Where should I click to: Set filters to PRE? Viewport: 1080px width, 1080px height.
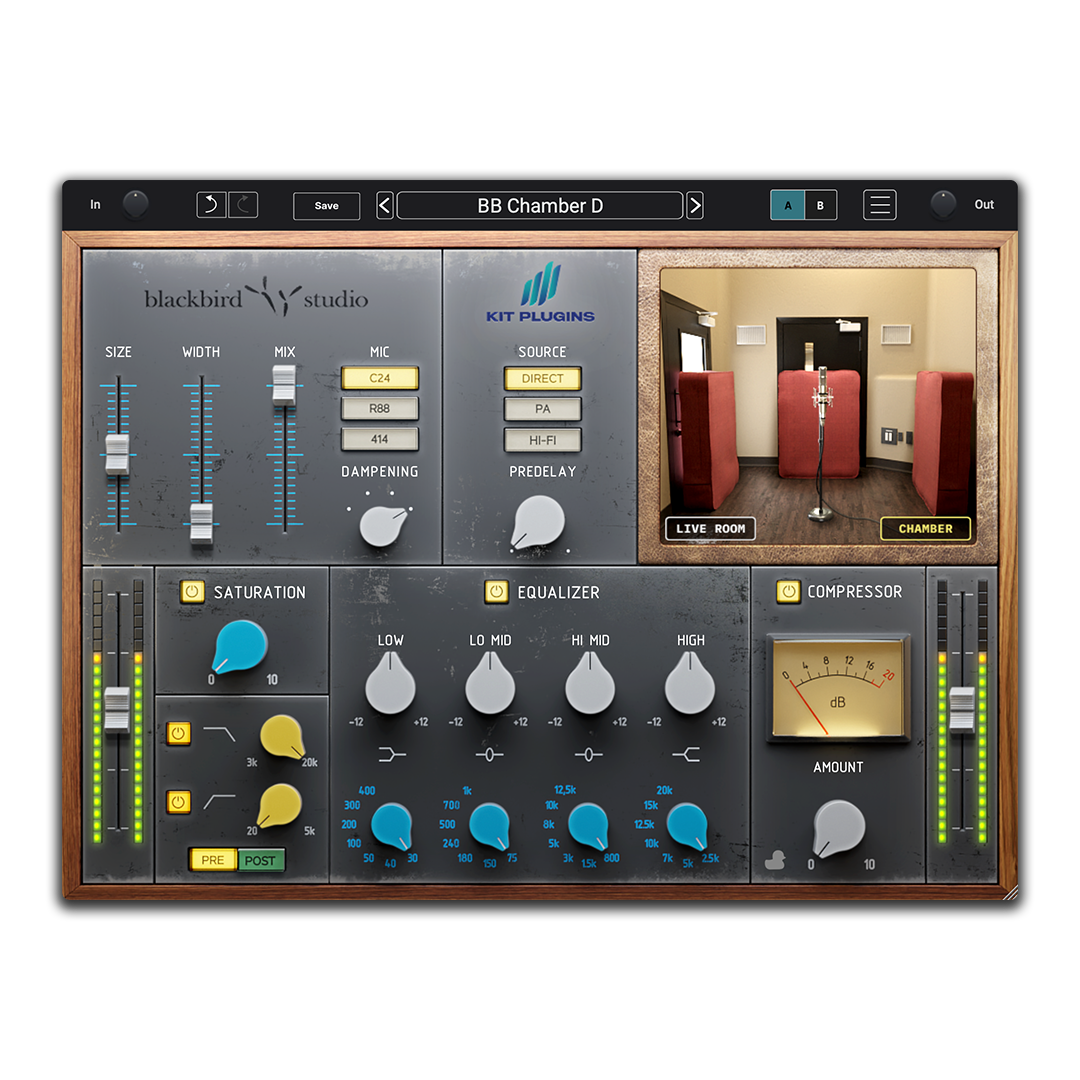[x=213, y=860]
